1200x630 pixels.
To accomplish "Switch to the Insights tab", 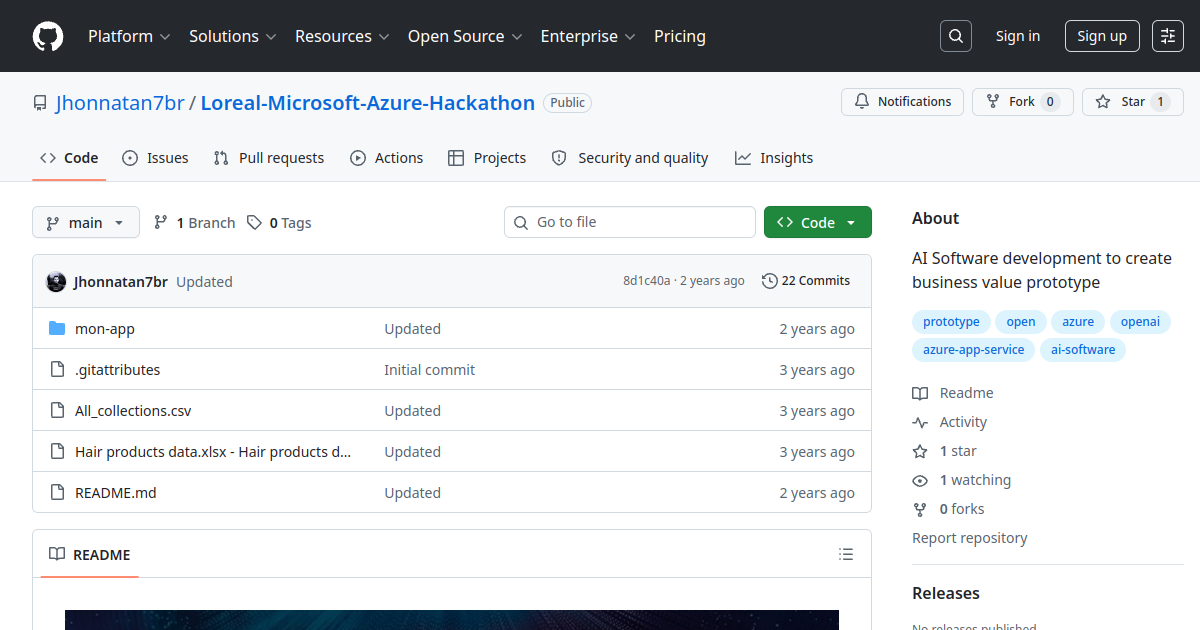I will [x=774, y=158].
